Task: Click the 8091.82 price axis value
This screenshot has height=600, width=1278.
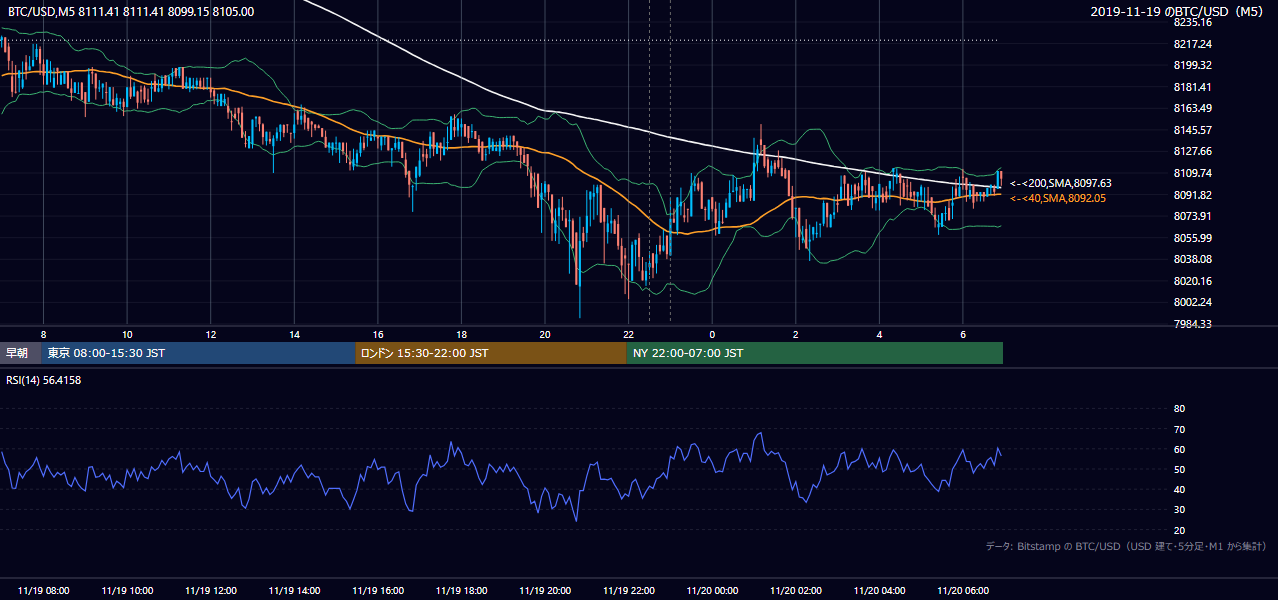Action: (x=1192, y=195)
